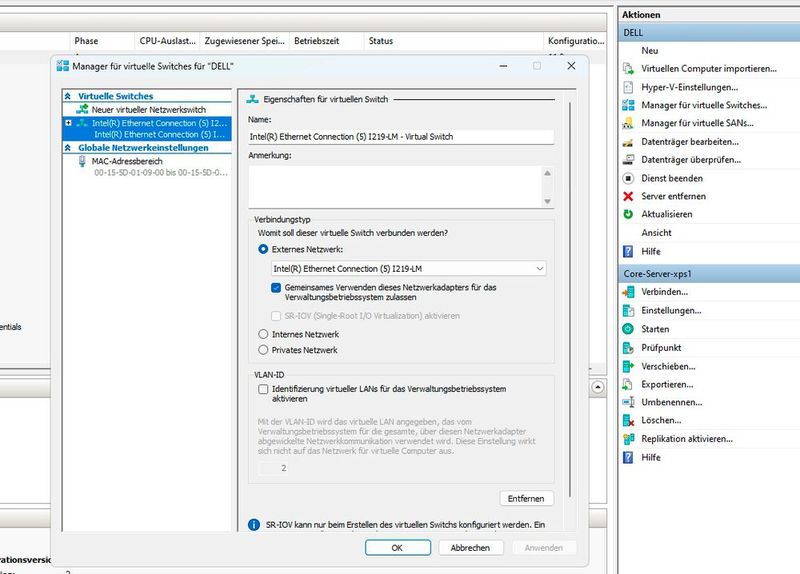Click the Dienst beenden stop icon
The image size is (800, 574).
tap(628, 178)
